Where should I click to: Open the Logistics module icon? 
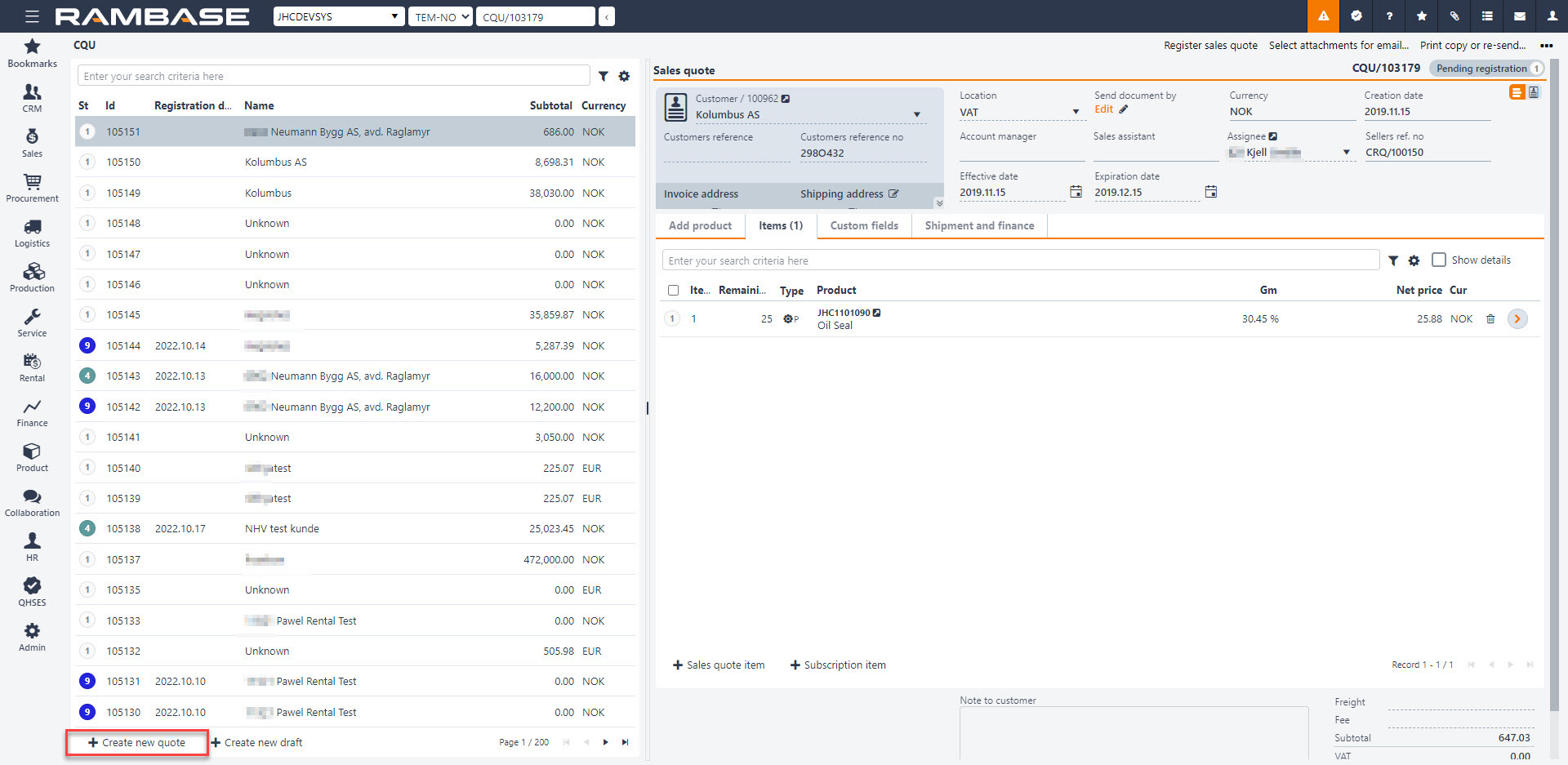[x=32, y=233]
